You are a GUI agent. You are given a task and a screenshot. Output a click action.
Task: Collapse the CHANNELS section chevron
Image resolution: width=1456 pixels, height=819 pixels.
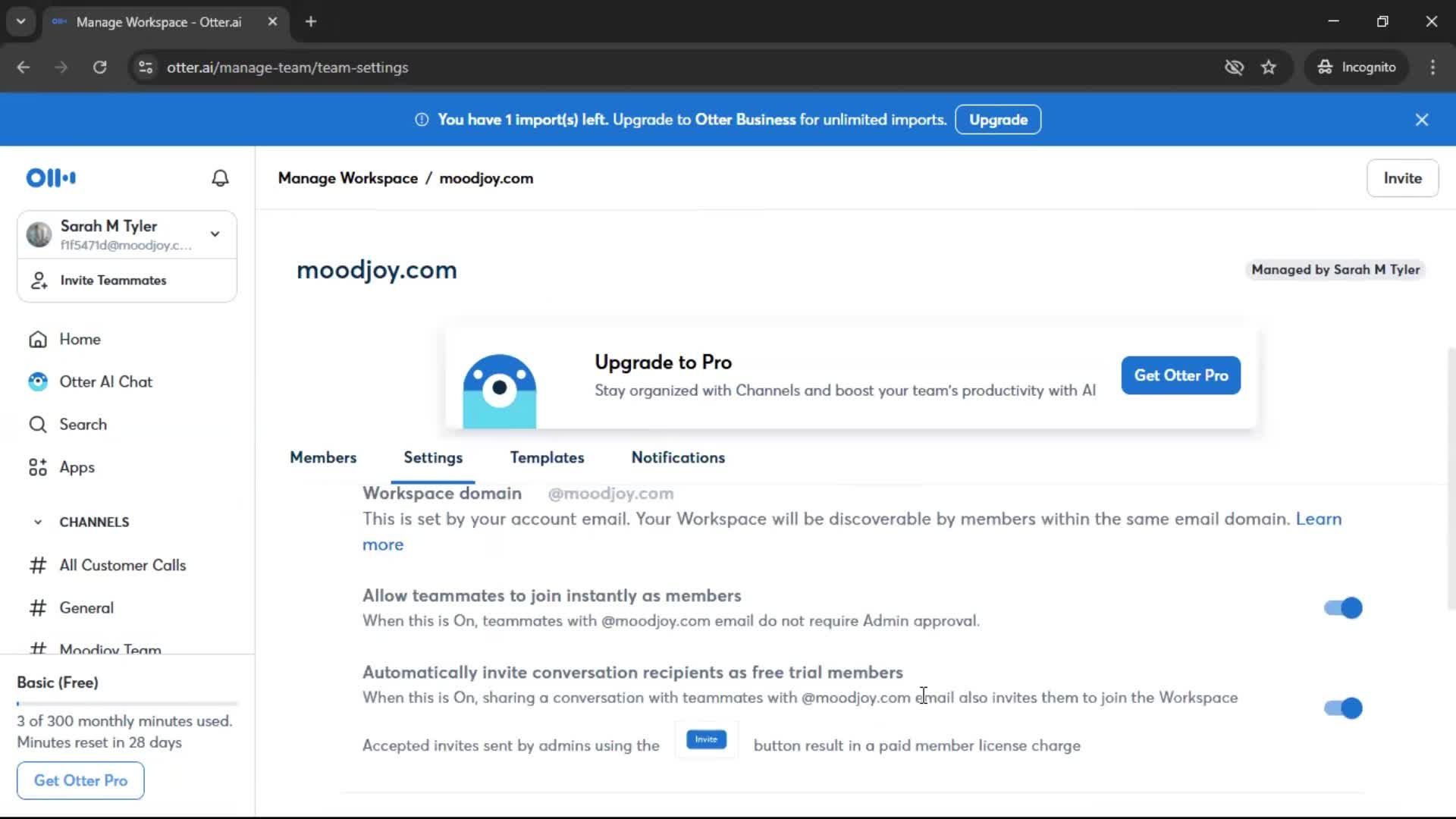(x=38, y=522)
